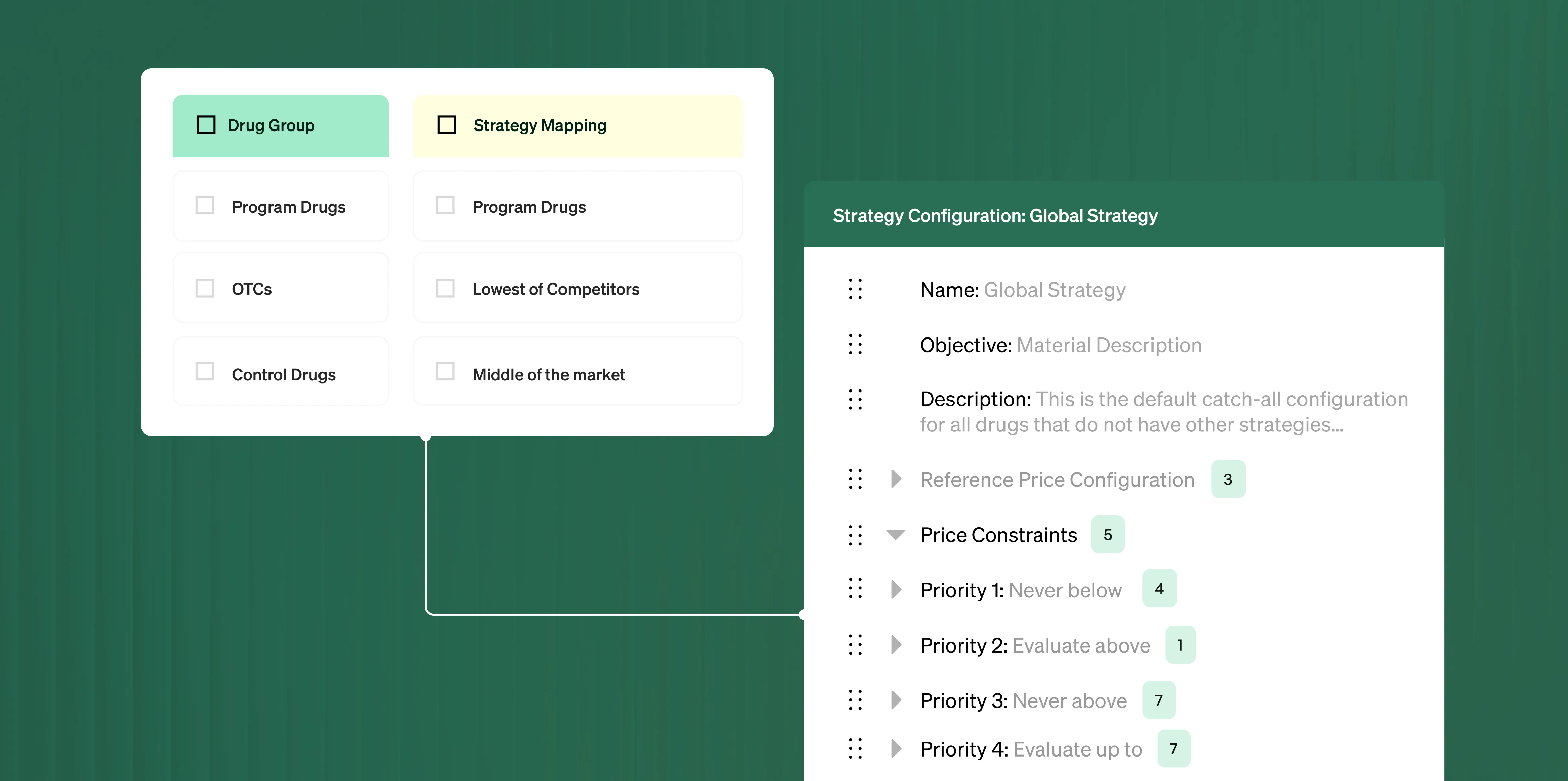1568x781 pixels.
Task: Tick the OTCs checkbox
Action: [x=205, y=288]
